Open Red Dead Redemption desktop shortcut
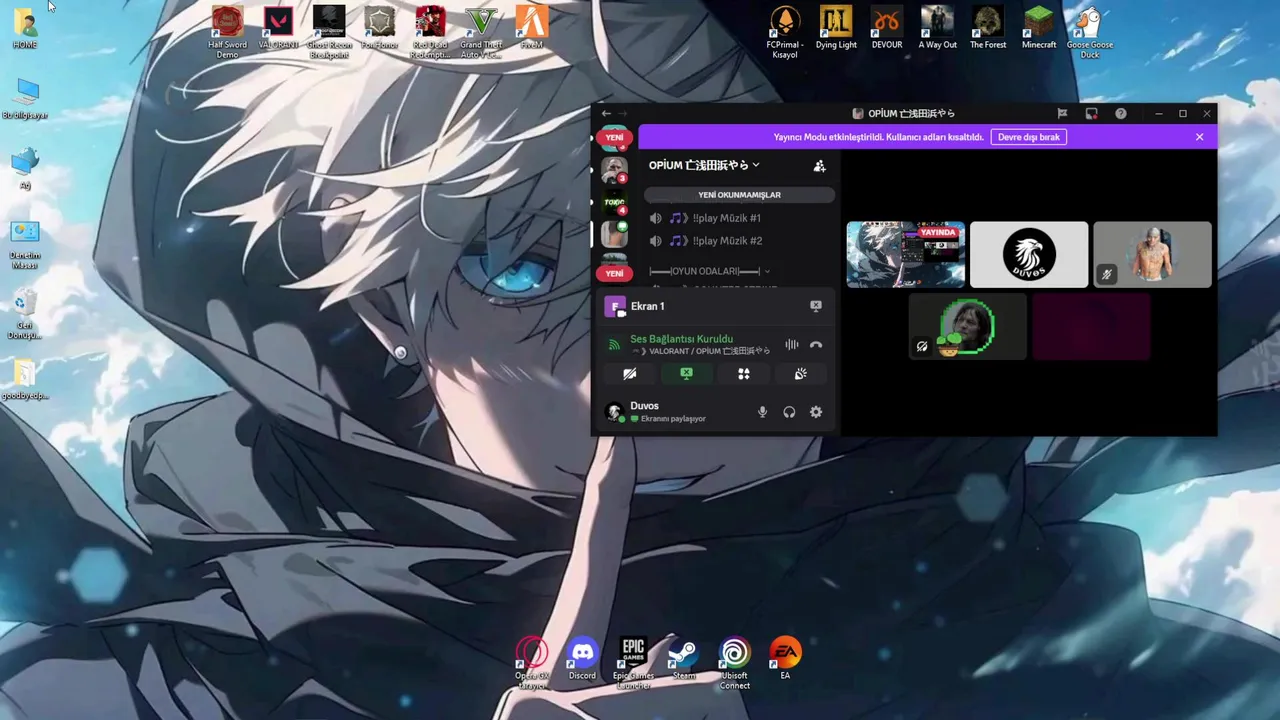Screen dimensions: 1280x720 (431, 30)
